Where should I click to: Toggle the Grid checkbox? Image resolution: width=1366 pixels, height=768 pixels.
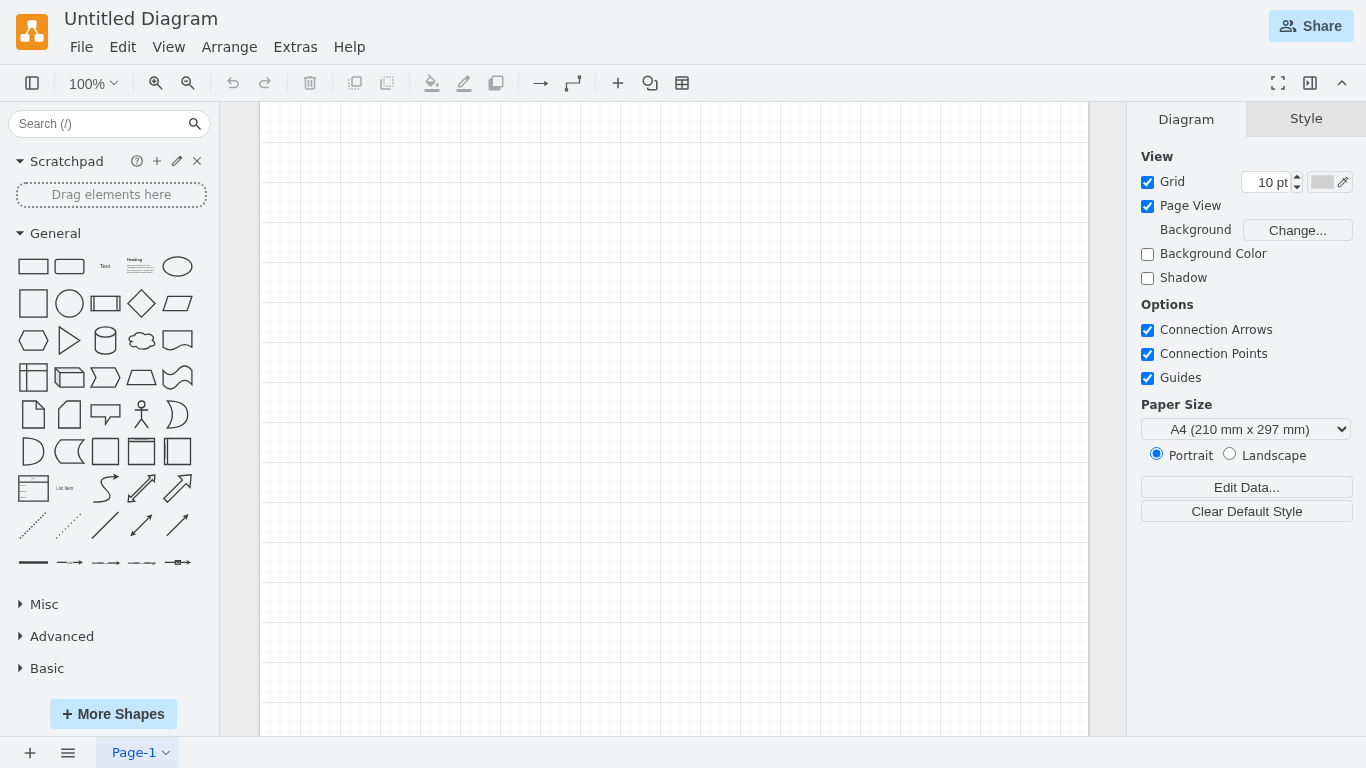pyautogui.click(x=1147, y=182)
